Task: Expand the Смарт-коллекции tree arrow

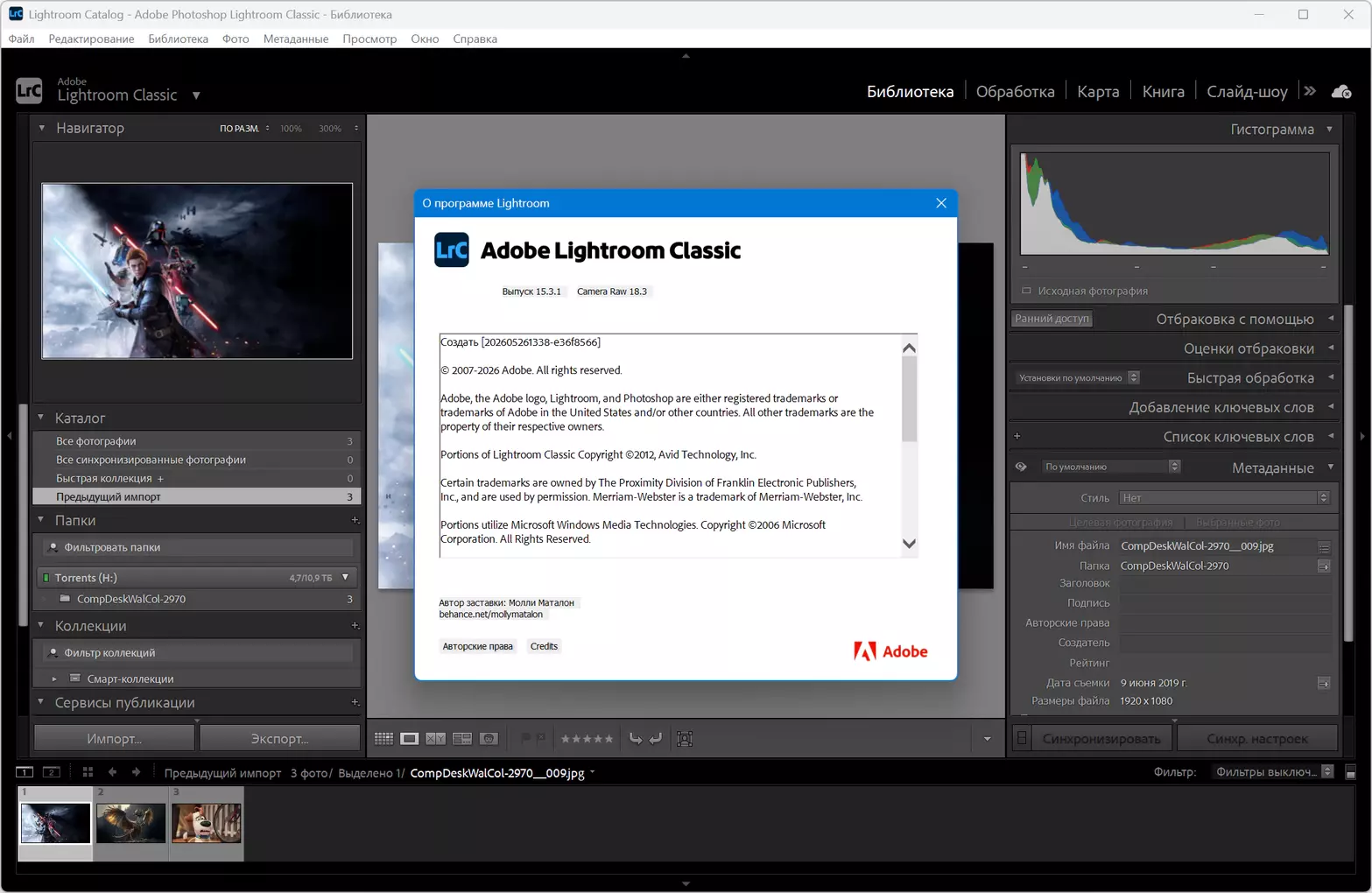Action: point(54,679)
